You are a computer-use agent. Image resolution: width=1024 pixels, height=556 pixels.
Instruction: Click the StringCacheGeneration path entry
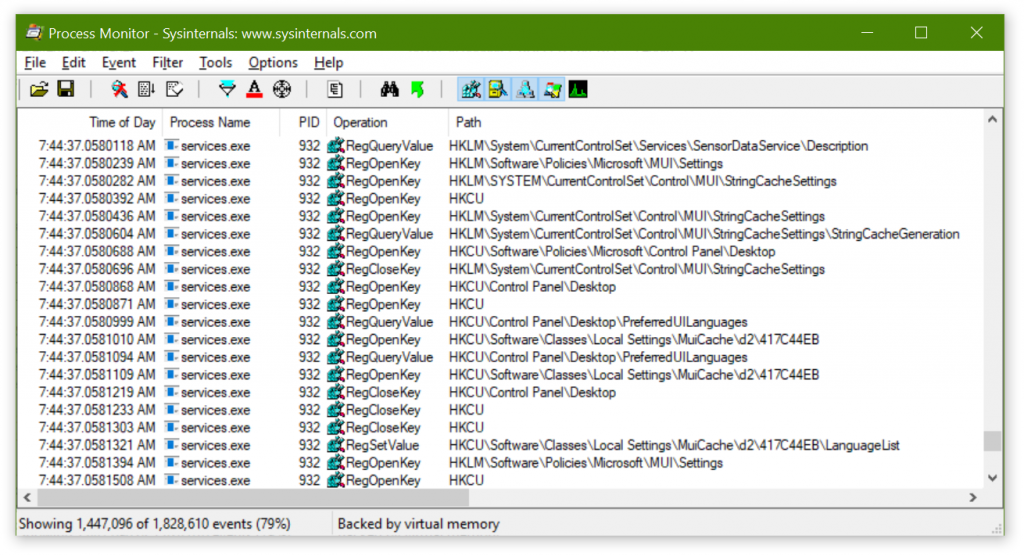[704, 234]
